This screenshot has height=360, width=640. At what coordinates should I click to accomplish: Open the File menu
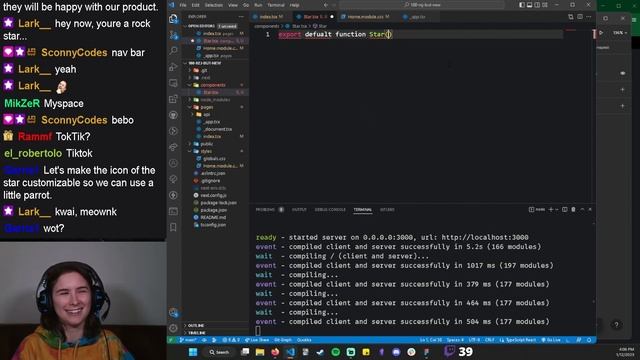(x=183, y=5)
